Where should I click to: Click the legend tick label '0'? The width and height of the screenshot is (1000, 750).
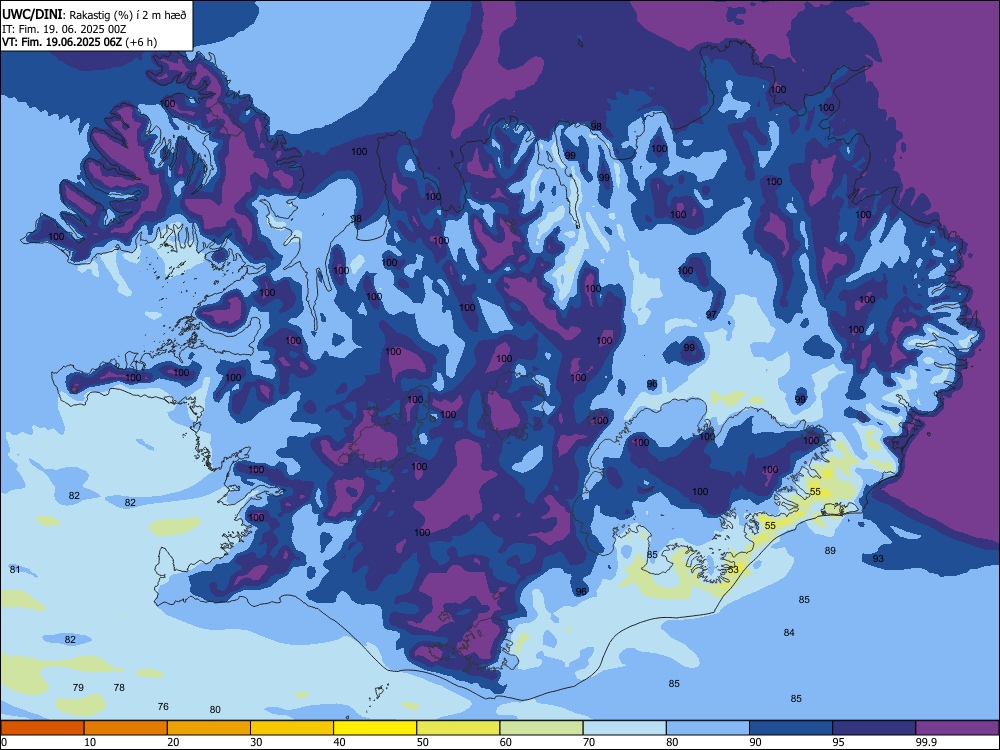point(4,742)
